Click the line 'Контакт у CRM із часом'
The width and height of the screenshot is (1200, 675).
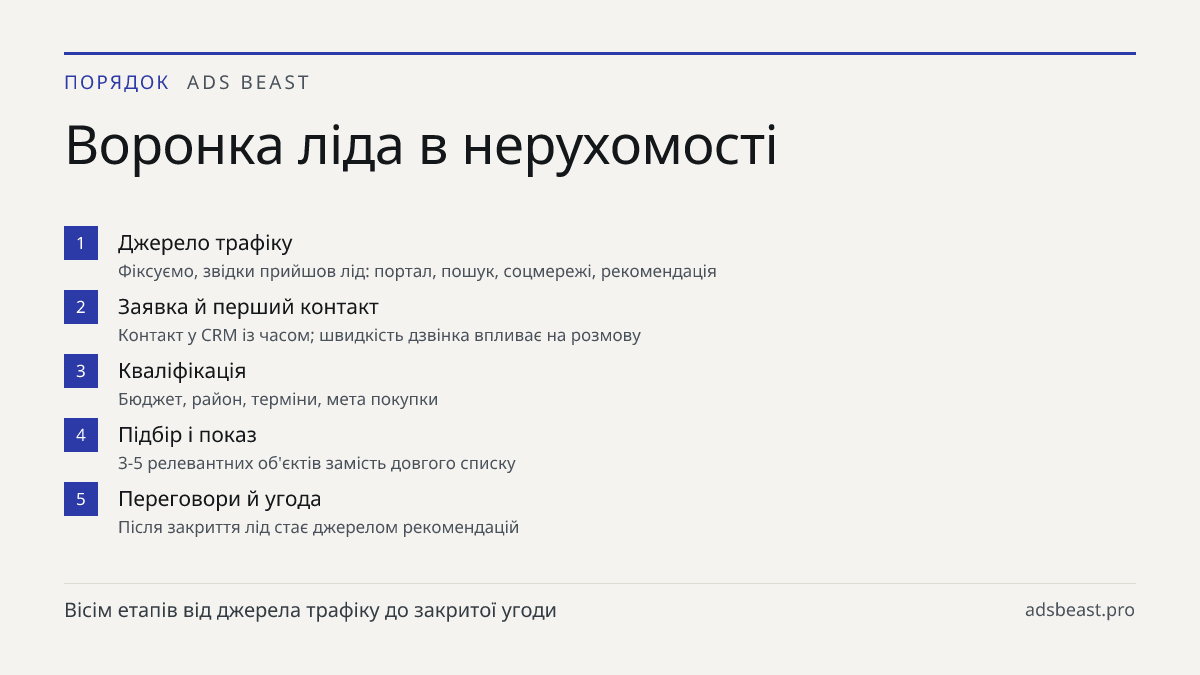[216, 335]
